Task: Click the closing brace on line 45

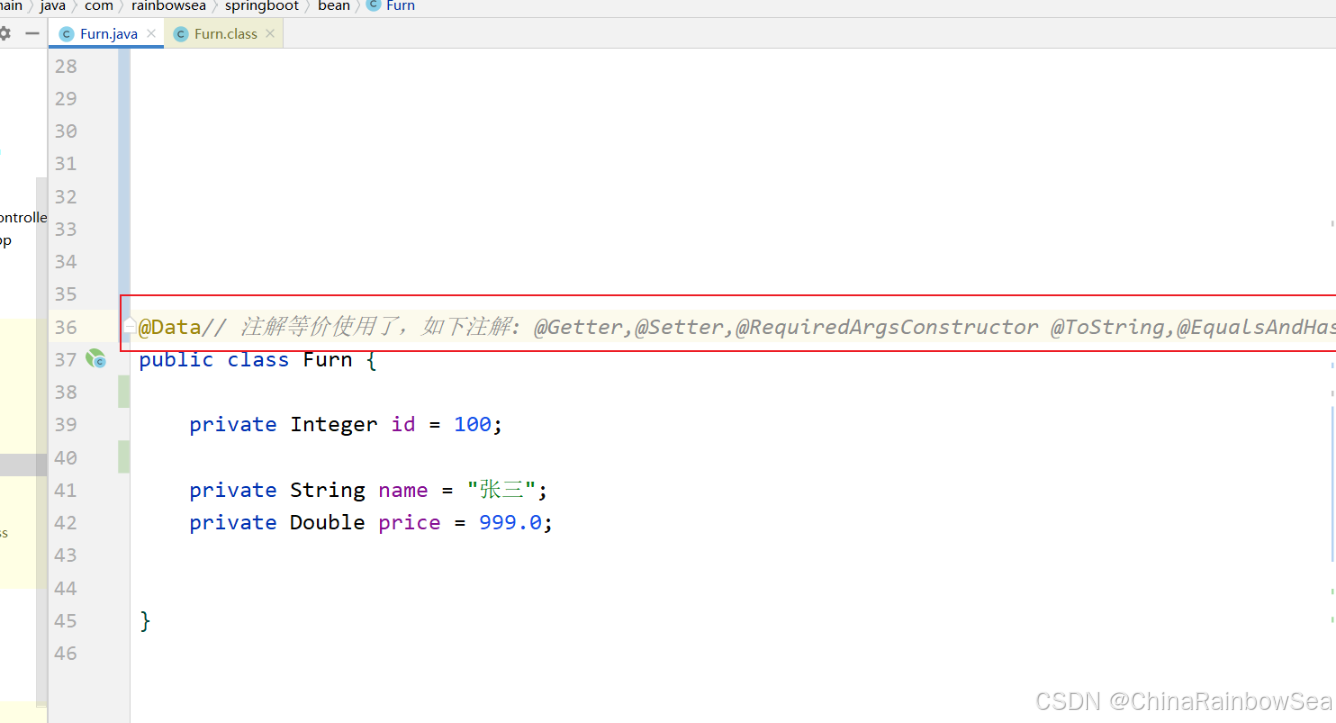Action: 145,621
